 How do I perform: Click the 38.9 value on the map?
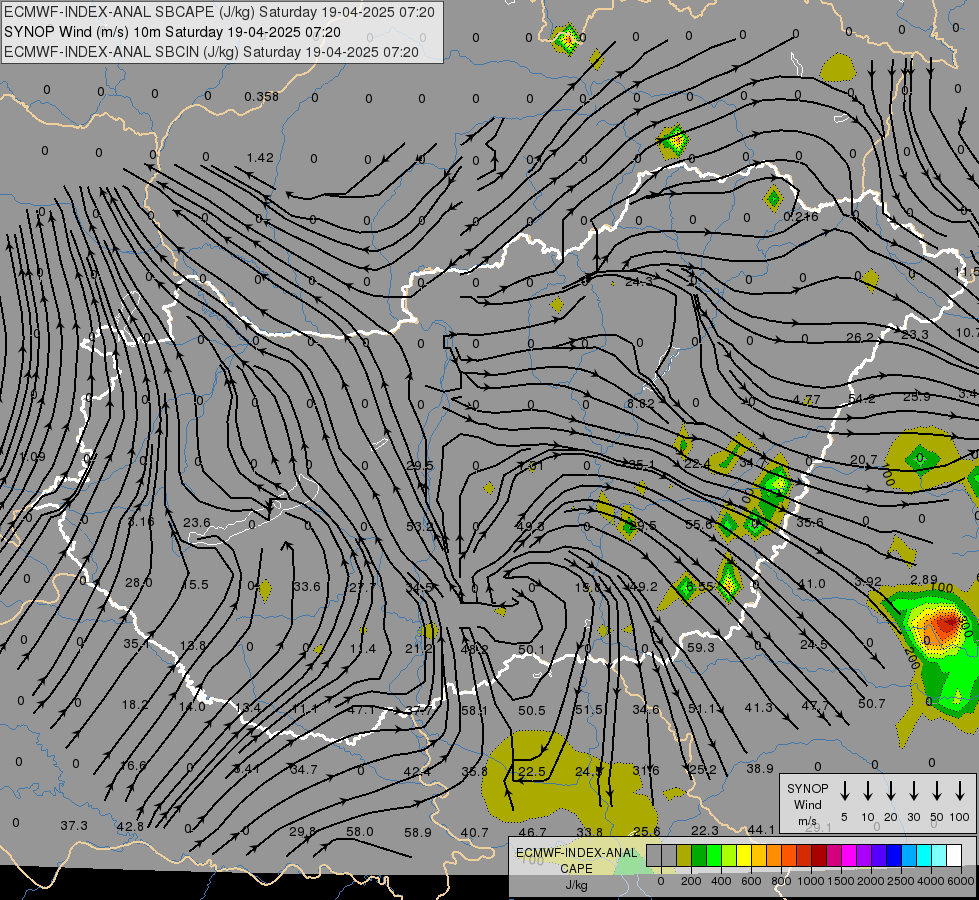[760, 768]
